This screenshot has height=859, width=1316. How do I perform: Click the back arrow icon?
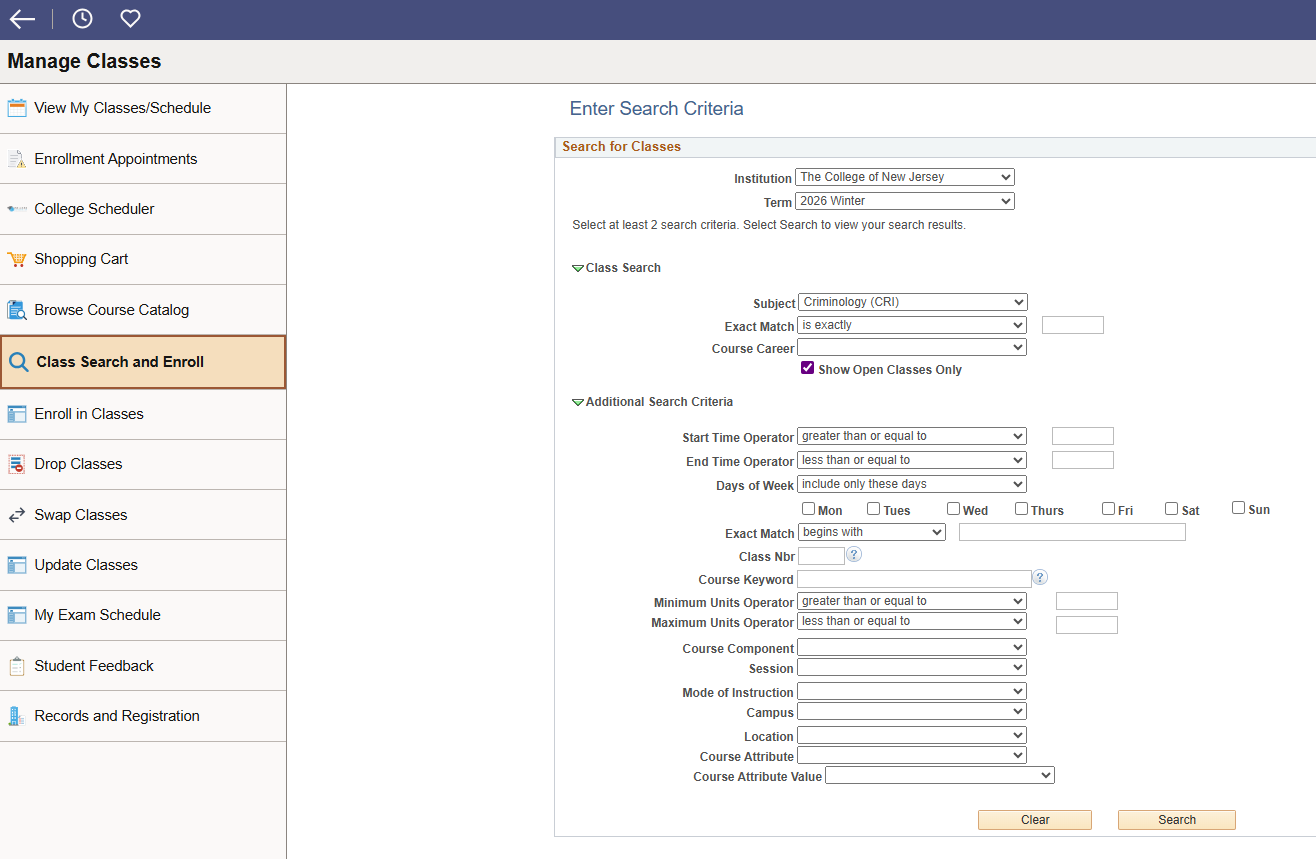pyautogui.click(x=22, y=19)
